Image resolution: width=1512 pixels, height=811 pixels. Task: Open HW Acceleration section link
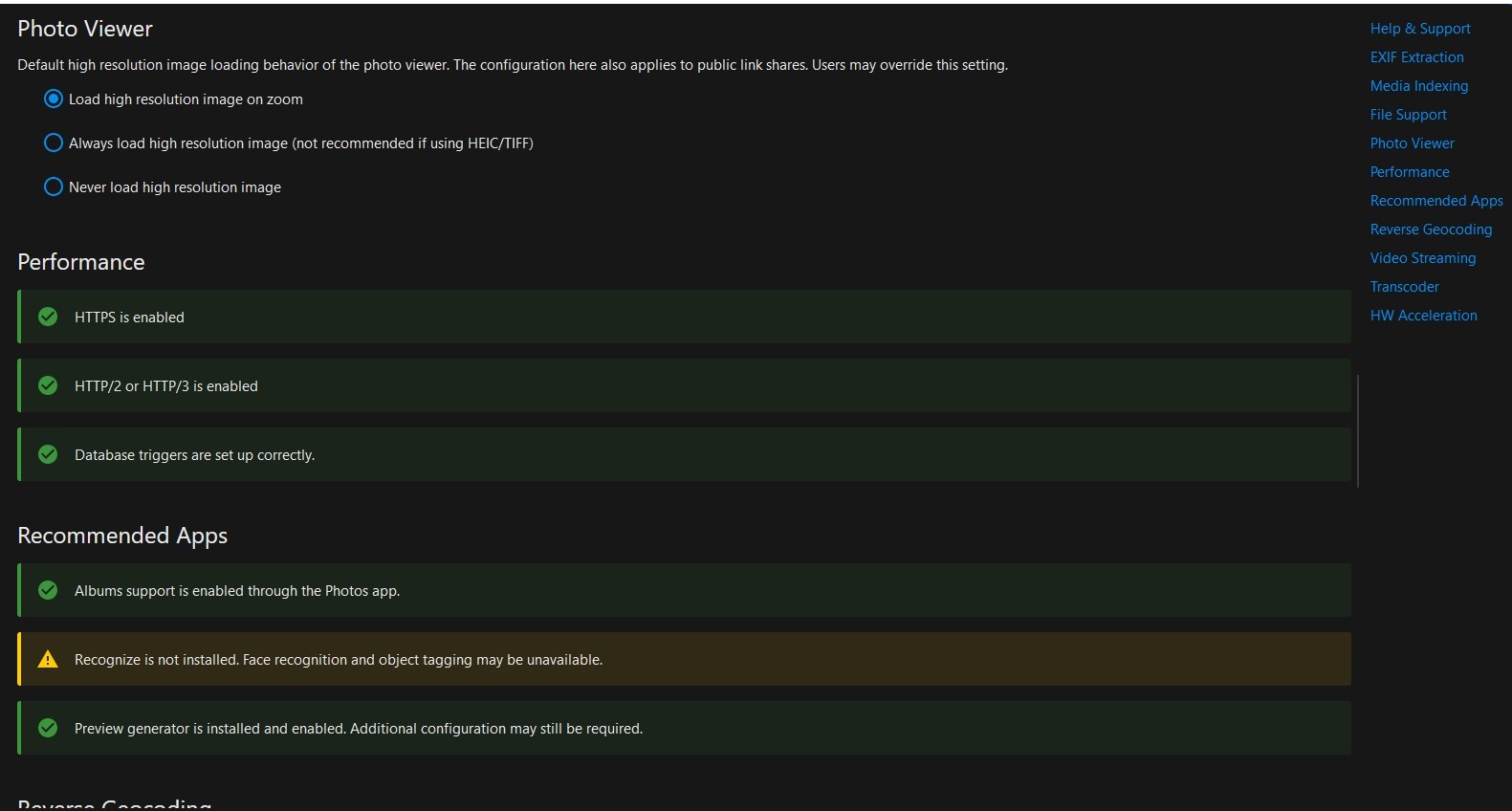[x=1423, y=316]
